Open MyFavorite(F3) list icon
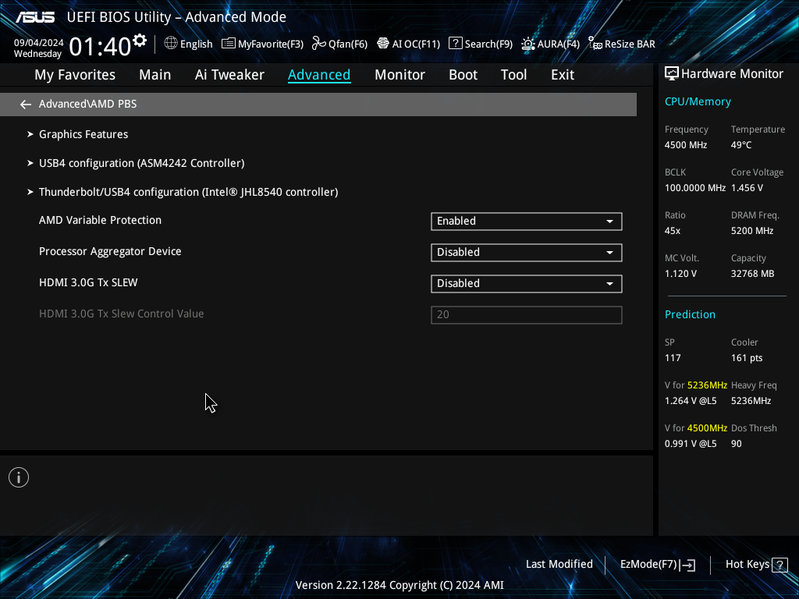 pos(228,43)
